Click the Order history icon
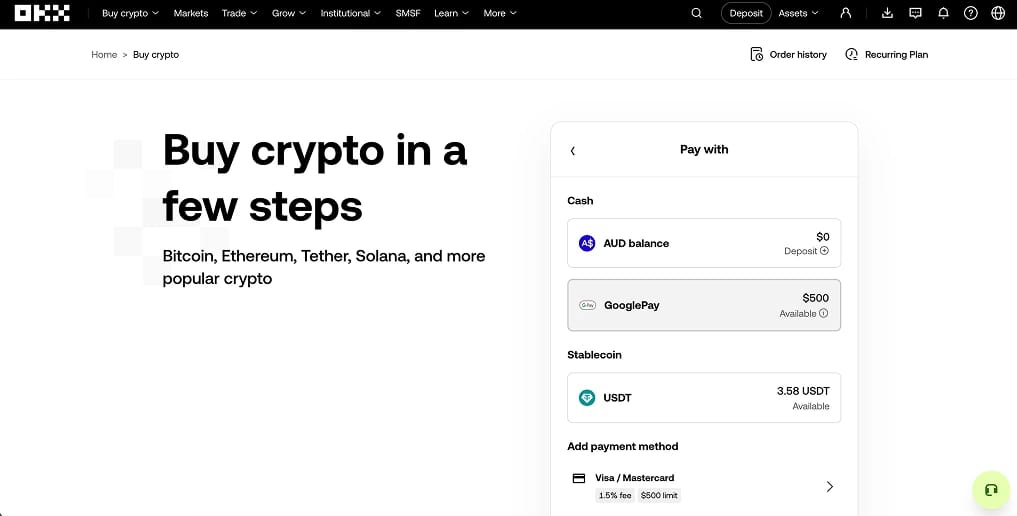1017x516 pixels. pos(756,54)
